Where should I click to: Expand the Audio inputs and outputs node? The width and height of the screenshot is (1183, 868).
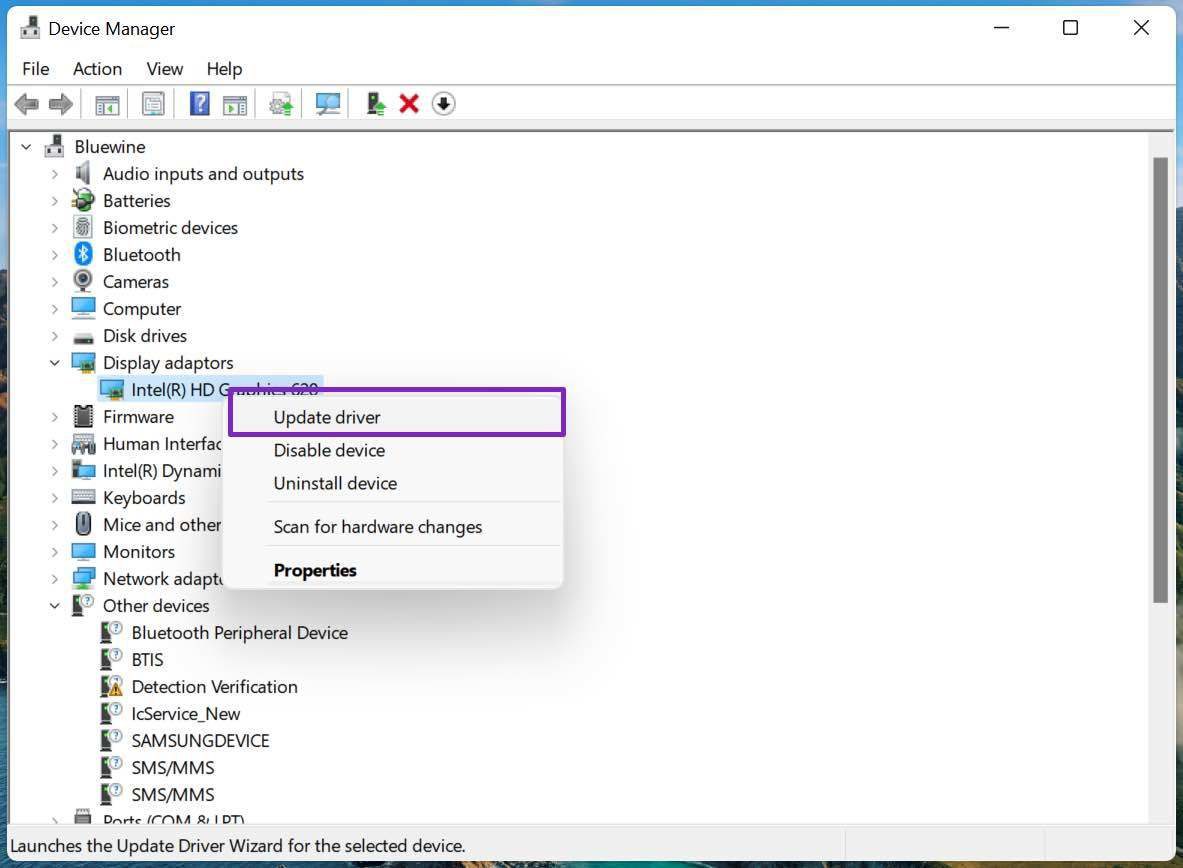tap(54, 174)
